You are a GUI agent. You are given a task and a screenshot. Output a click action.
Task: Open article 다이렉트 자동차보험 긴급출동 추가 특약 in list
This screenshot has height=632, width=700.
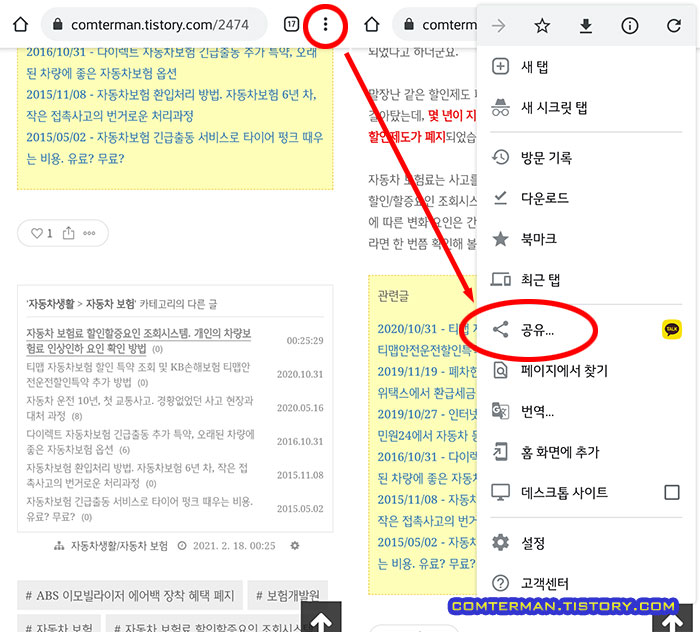click(140, 441)
